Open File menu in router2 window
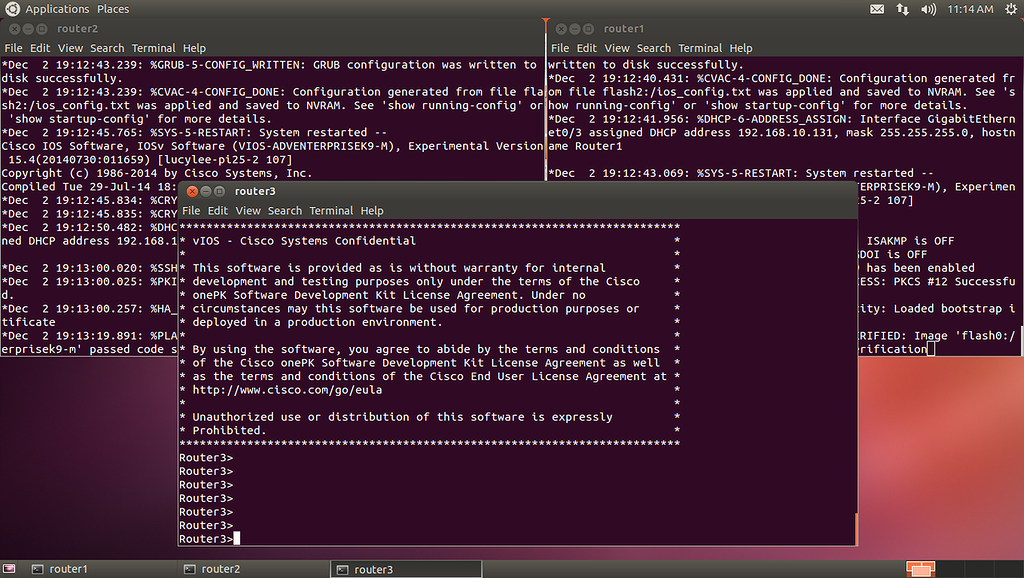Image resolution: width=1024 pixels, height=578 pixels. pyautogui.click(x=14, y=48)
